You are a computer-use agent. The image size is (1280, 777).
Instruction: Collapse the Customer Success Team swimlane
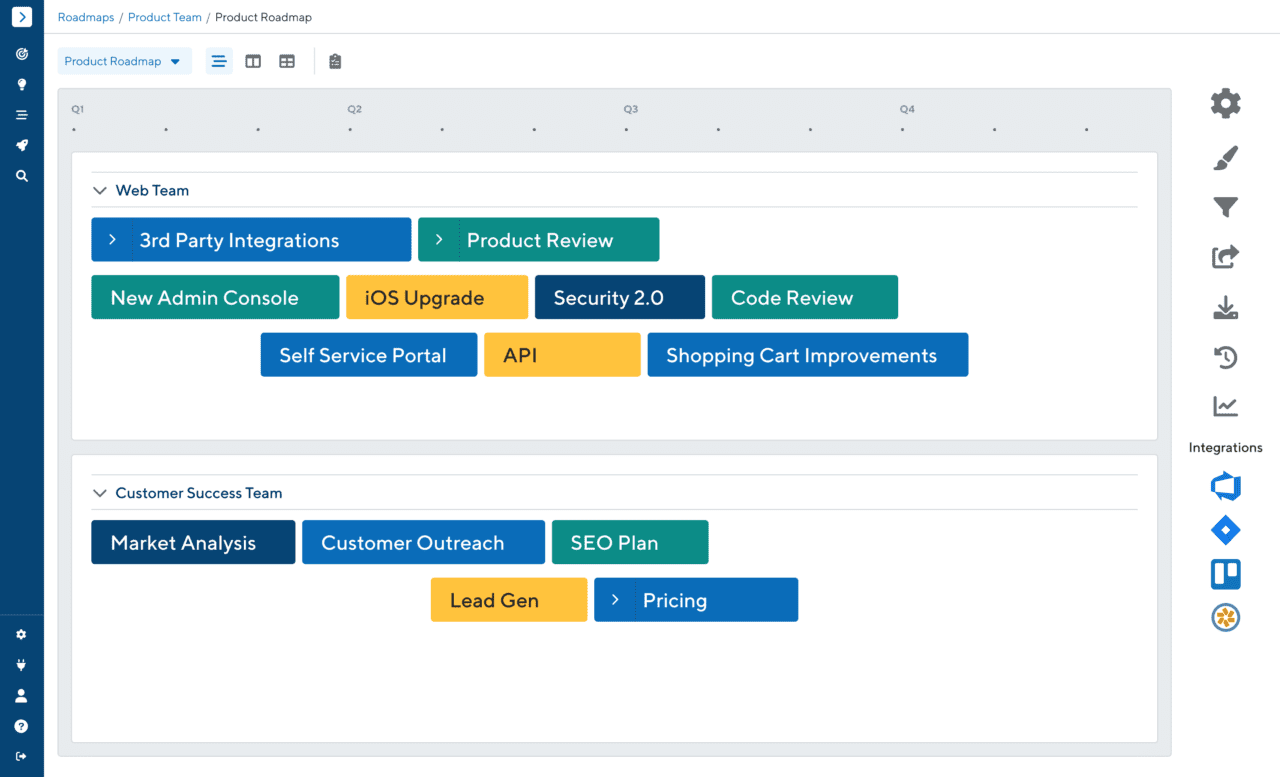(99, 492)
